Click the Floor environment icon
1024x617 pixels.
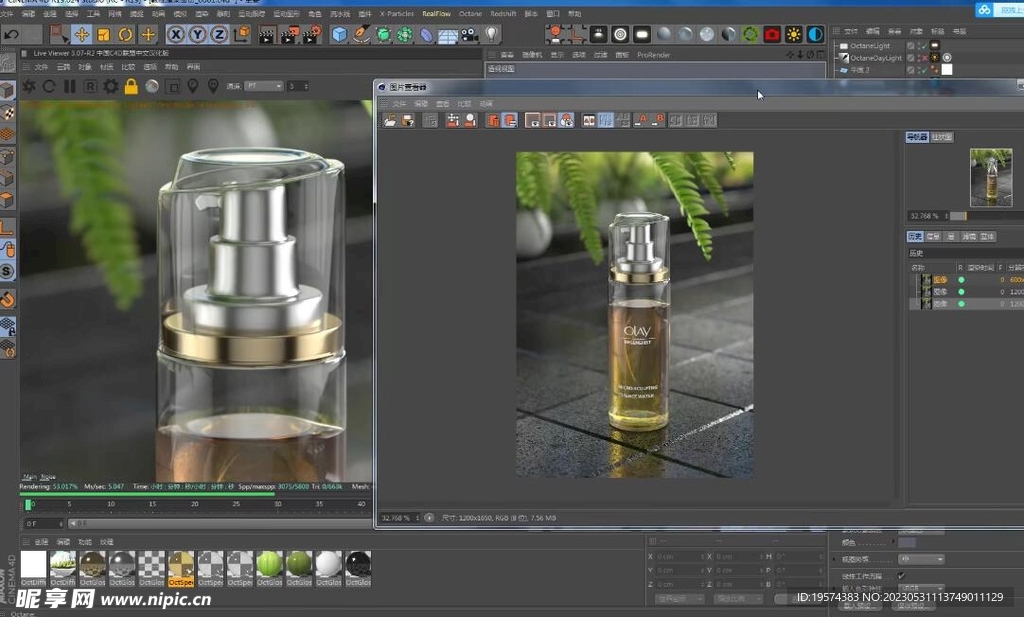[x=447, y=35]
